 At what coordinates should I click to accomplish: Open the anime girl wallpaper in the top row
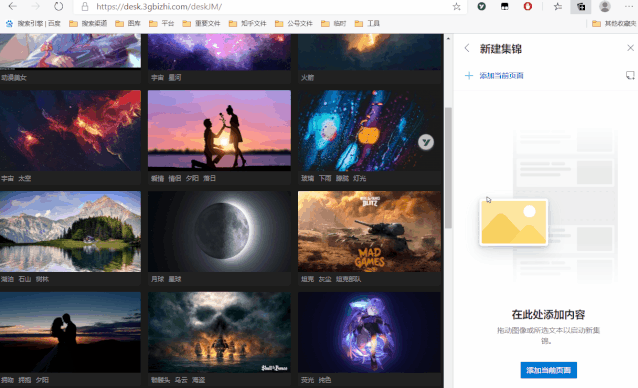click(x=70, y=51)
